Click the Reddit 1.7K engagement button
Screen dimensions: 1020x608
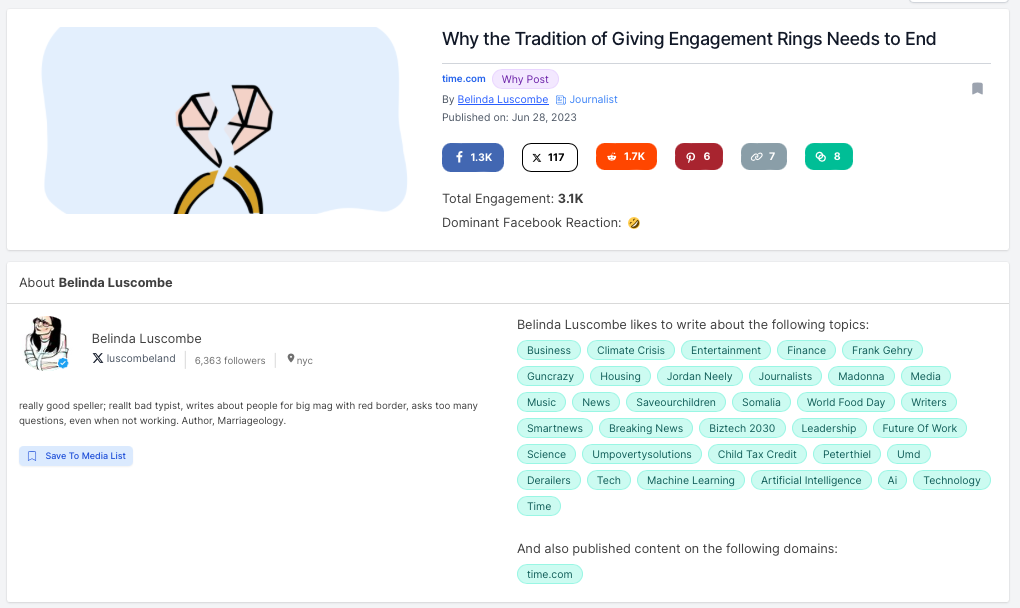point(626,157)
